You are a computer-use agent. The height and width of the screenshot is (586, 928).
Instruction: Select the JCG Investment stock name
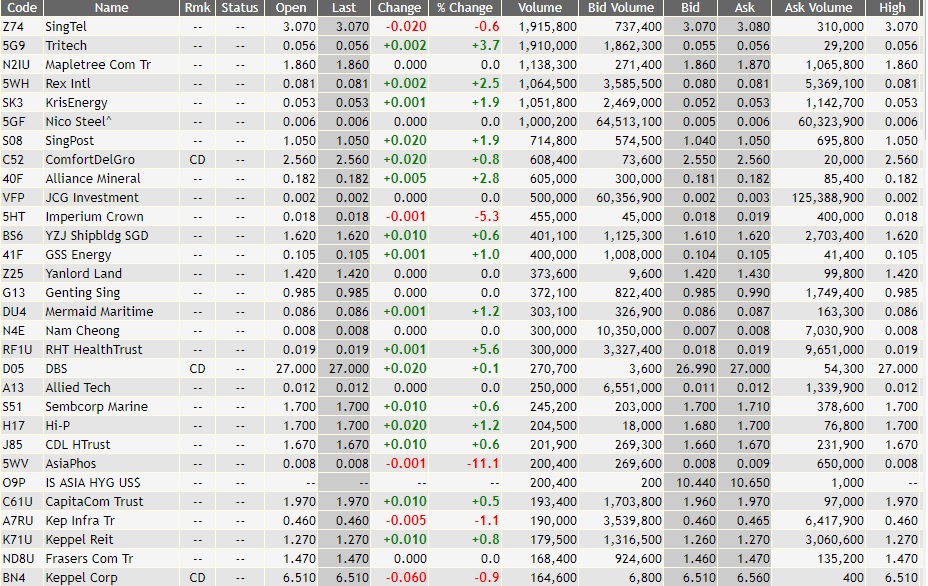click(92, 197)
